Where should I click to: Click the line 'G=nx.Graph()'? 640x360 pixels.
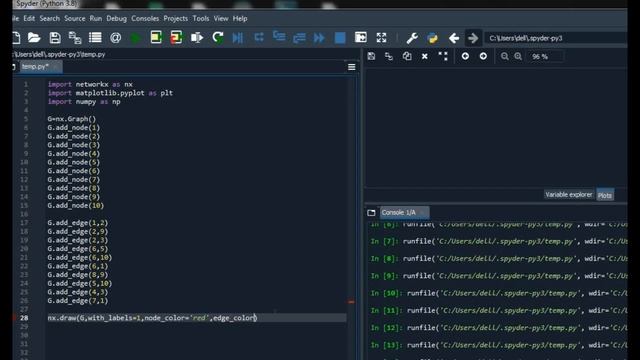(x=71, y=119)
